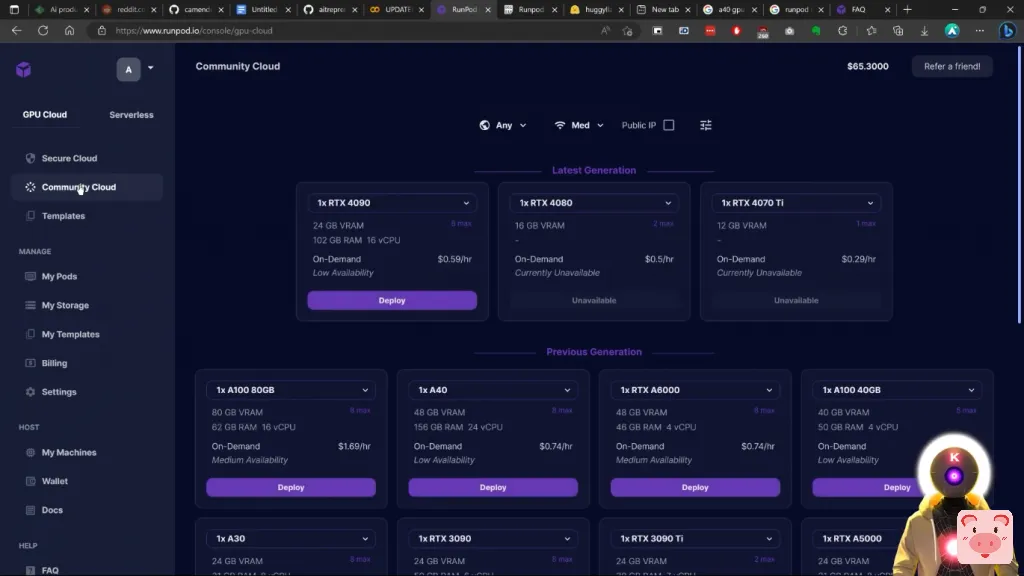
Task: Deploy the RTX 4090 pod
Action: pyautogui.click(x=392, y=300)
